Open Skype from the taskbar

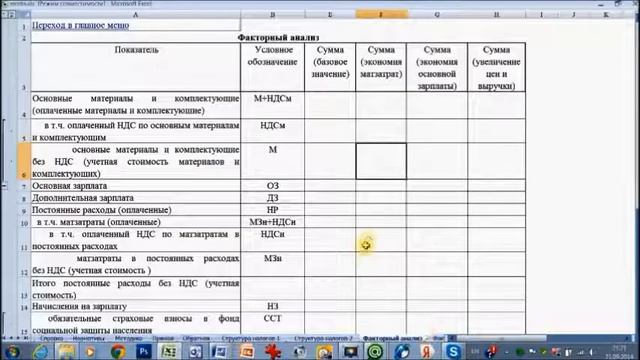[453, 351]
